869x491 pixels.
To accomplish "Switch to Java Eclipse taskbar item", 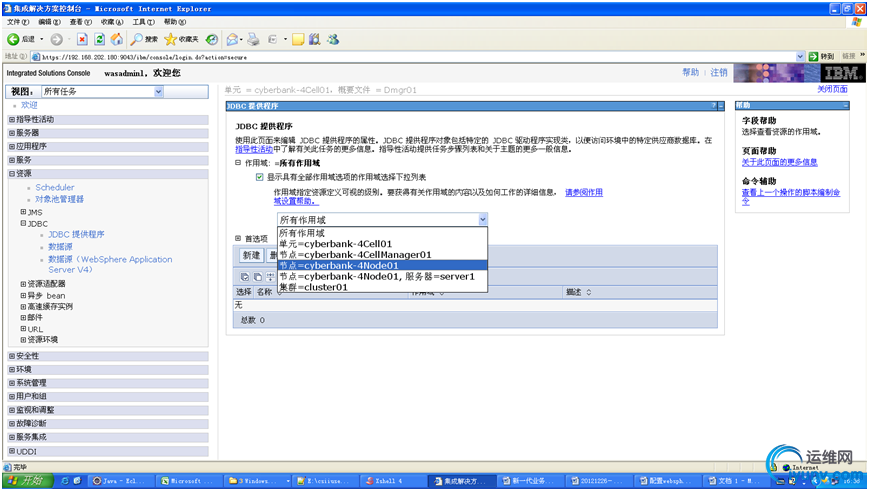I will click(x=121, y=480).
